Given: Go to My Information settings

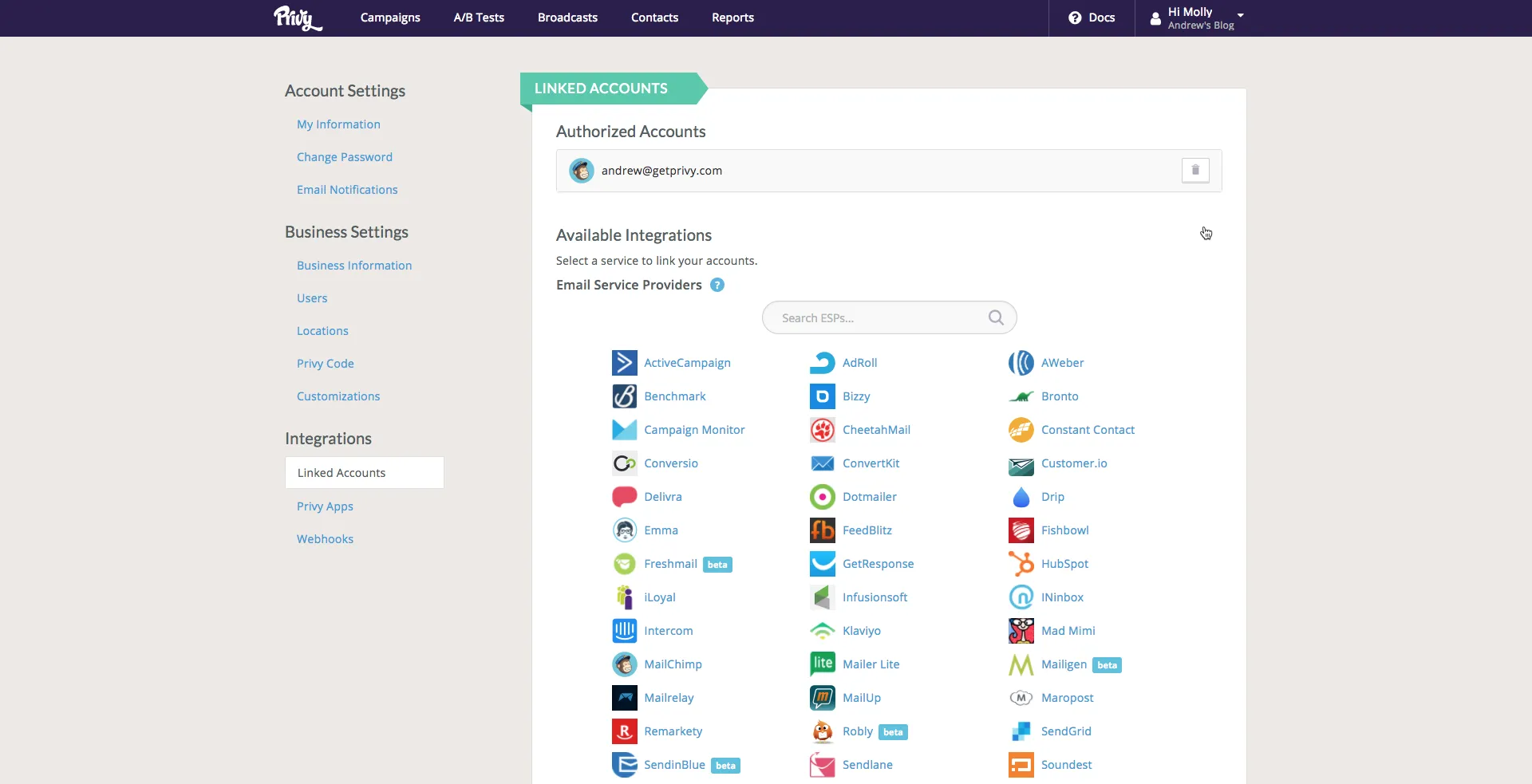Looking at the screenshot, I should click(338, 124).
